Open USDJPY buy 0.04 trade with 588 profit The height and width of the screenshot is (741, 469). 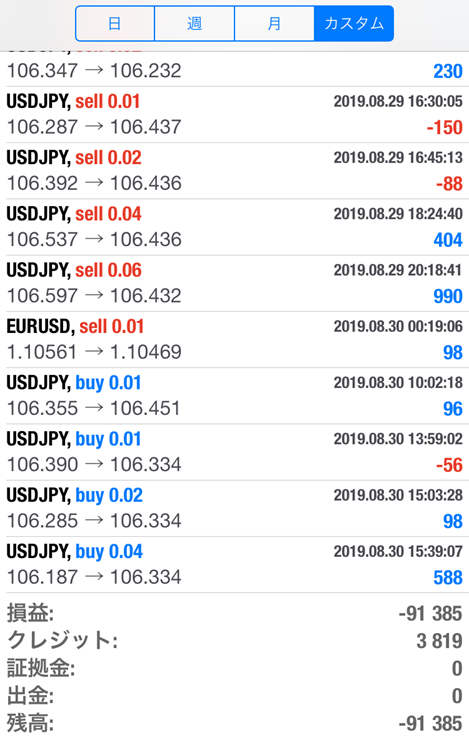pyautogui.click(x=234, y=565)
